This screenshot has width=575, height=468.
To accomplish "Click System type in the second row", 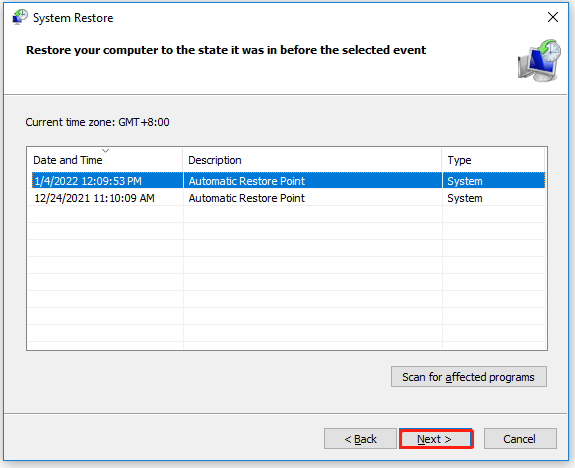I will pos(465,198).
